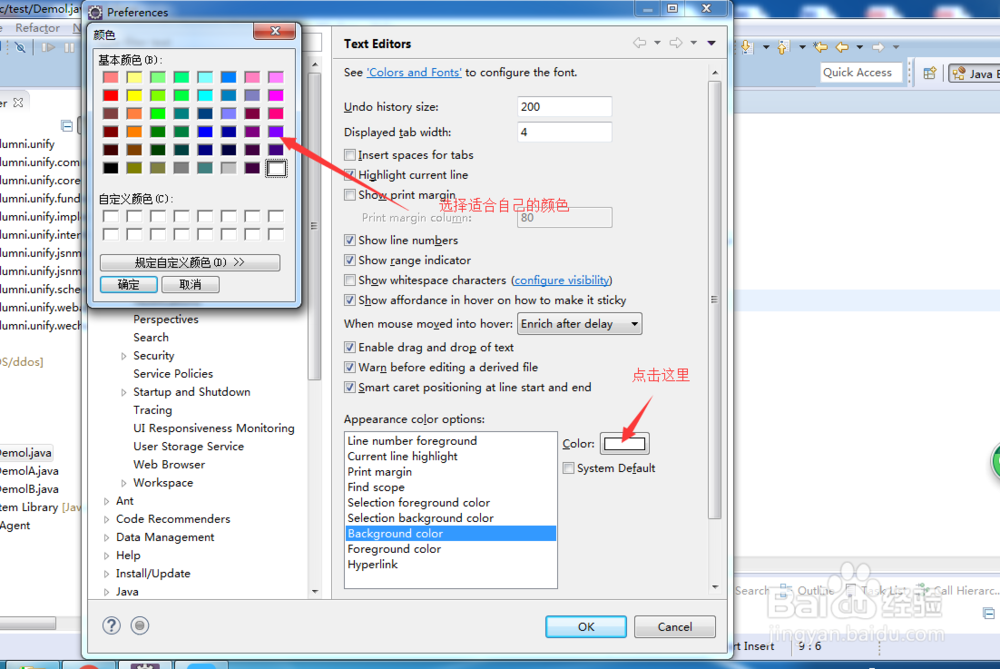Viewport: 1000px width, 669px height.
Task: Choose the white basic color swatch
Action: click(x=276, y=168)
